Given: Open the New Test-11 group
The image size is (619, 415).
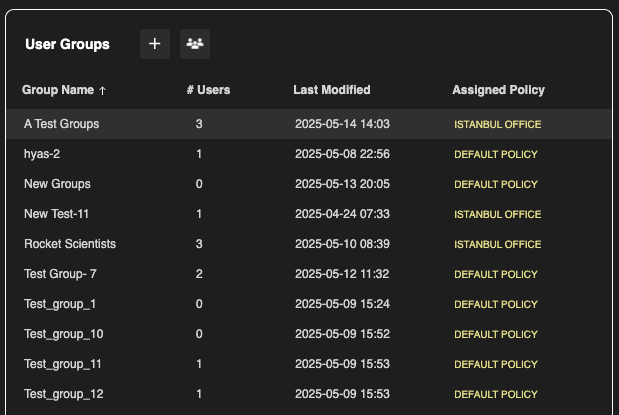Looking at the screenshot, I should click(58, 214).
